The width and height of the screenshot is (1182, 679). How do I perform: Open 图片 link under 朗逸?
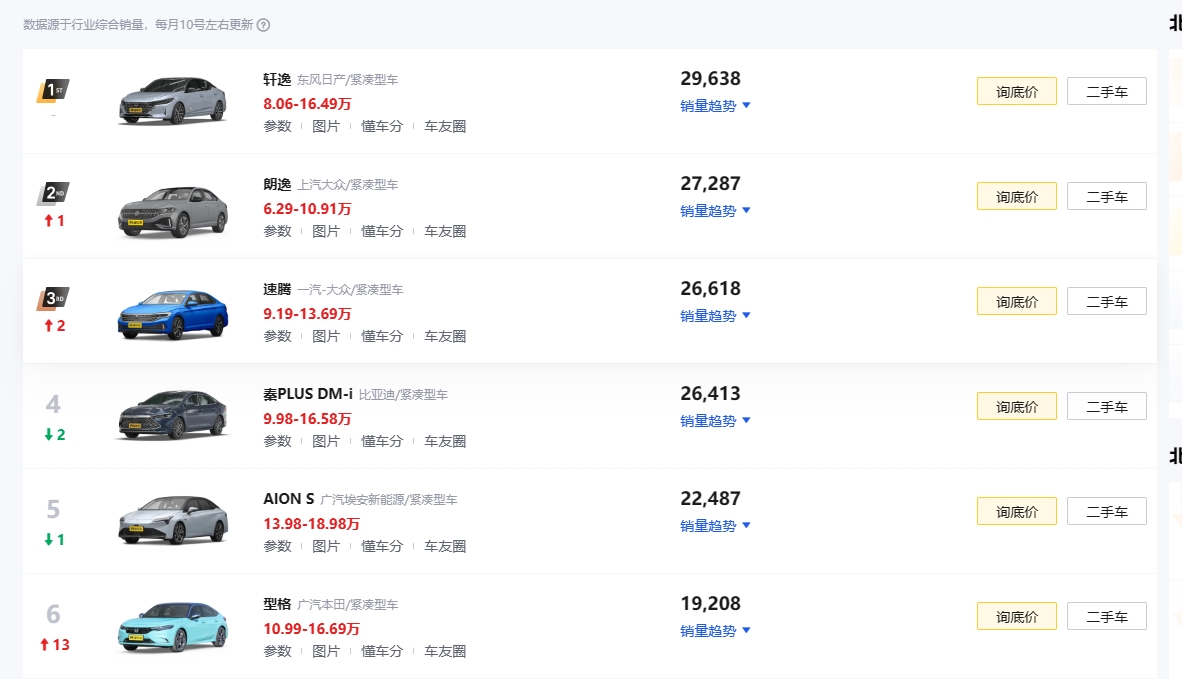[x=326, y=231]
